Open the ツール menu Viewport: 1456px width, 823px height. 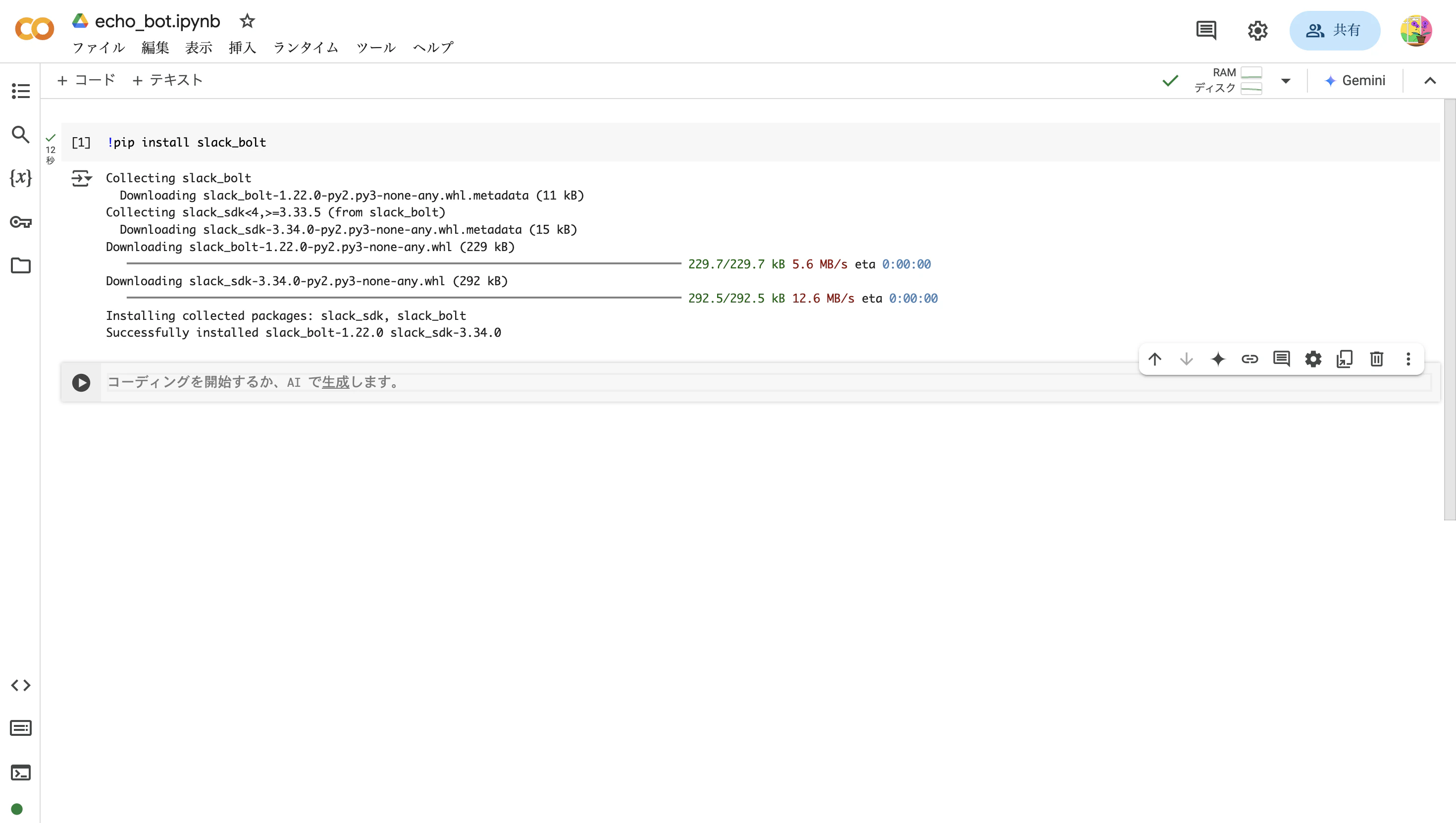point(376,48)
